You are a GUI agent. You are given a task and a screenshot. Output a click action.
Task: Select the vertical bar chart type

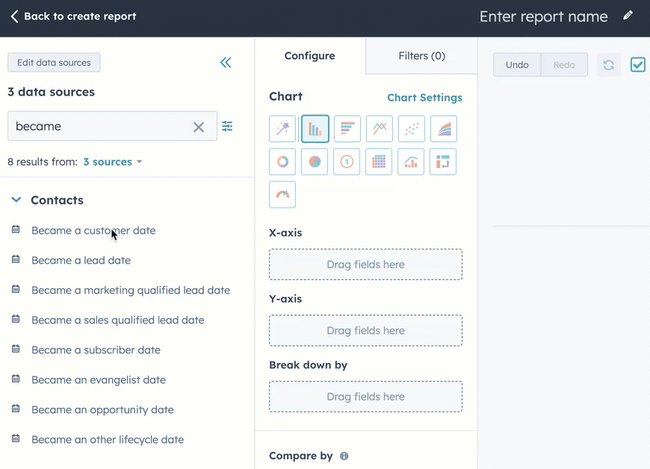coord(315,128)
